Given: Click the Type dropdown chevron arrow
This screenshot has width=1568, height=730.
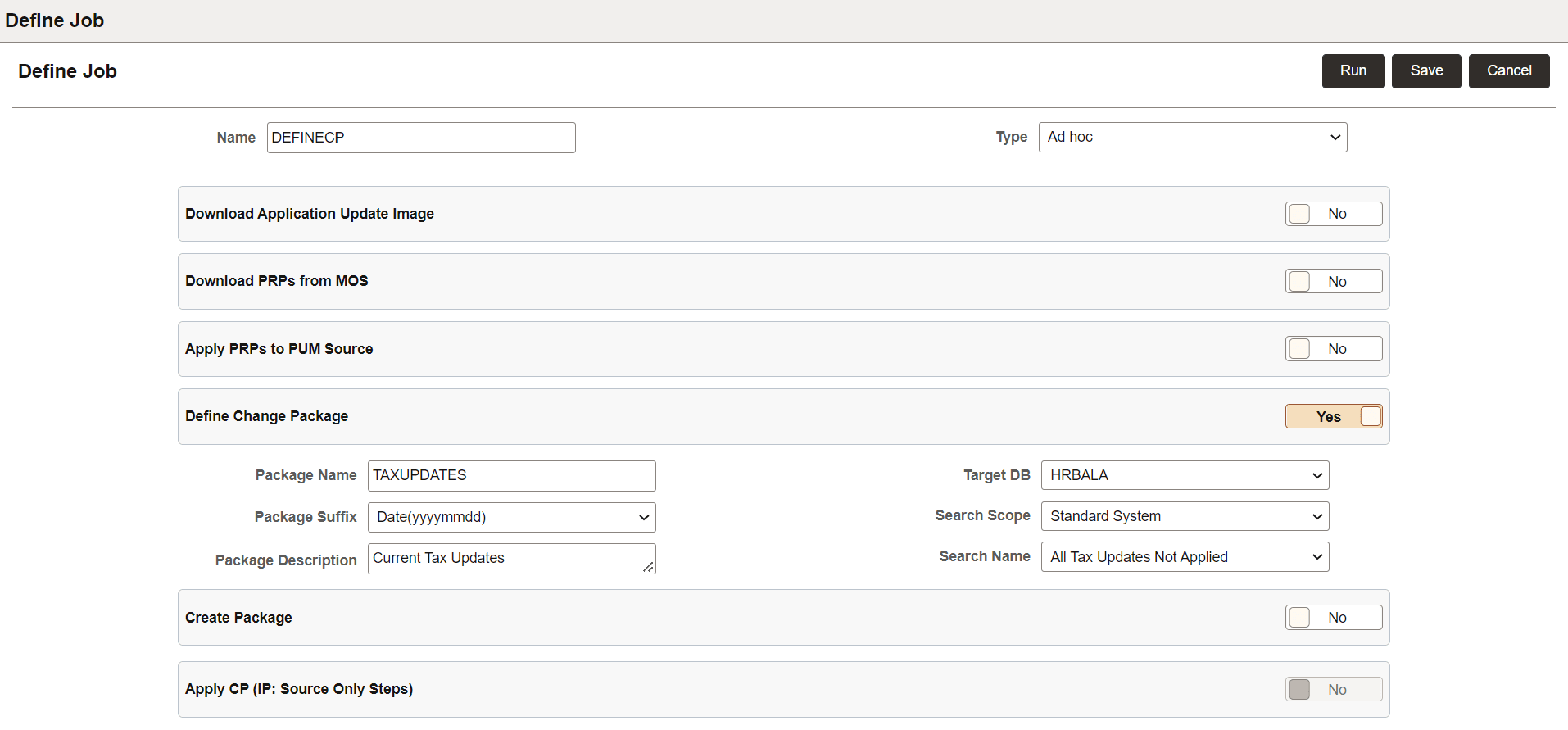Looking at the screenshot, I should pos(1335,138).
